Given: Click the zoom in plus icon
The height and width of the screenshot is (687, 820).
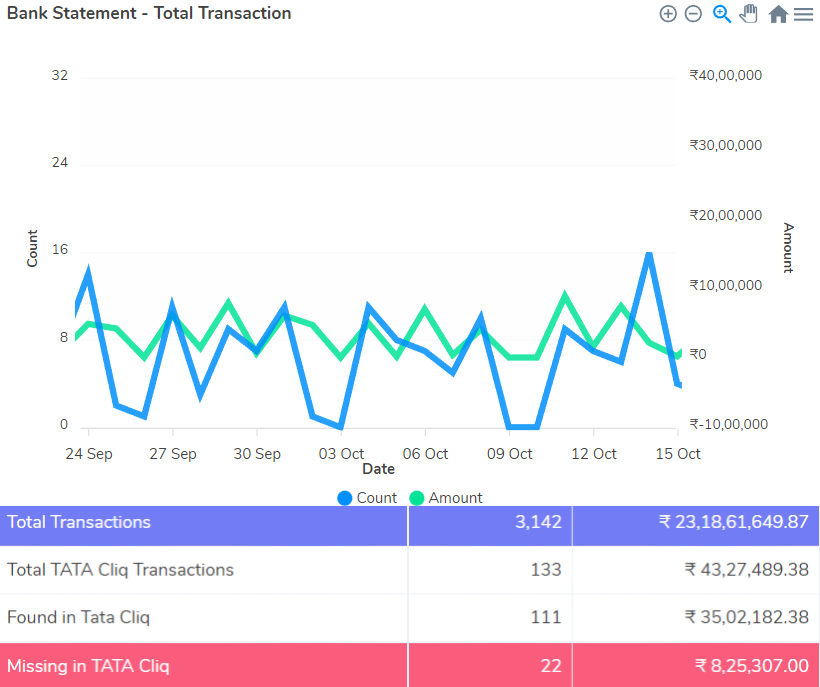Looking at the screenshot, I should [x=668, y=14].
